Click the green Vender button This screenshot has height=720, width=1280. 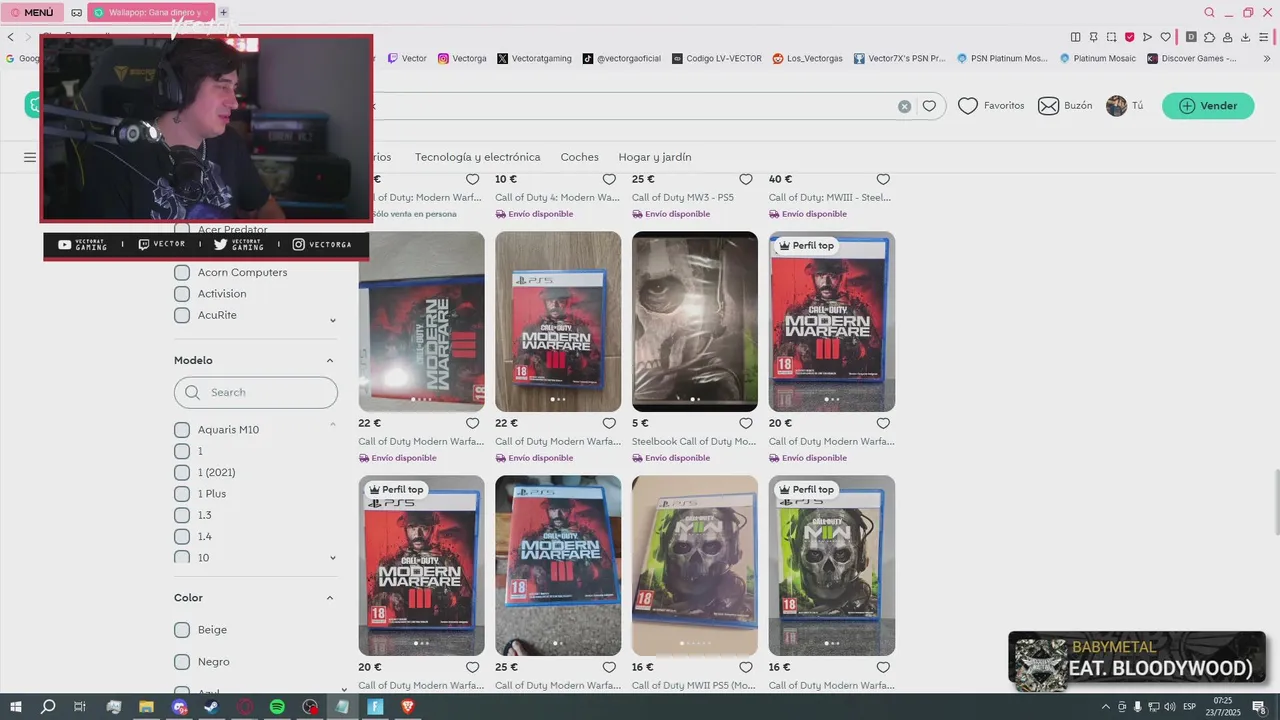click(x=1208, y=106)
